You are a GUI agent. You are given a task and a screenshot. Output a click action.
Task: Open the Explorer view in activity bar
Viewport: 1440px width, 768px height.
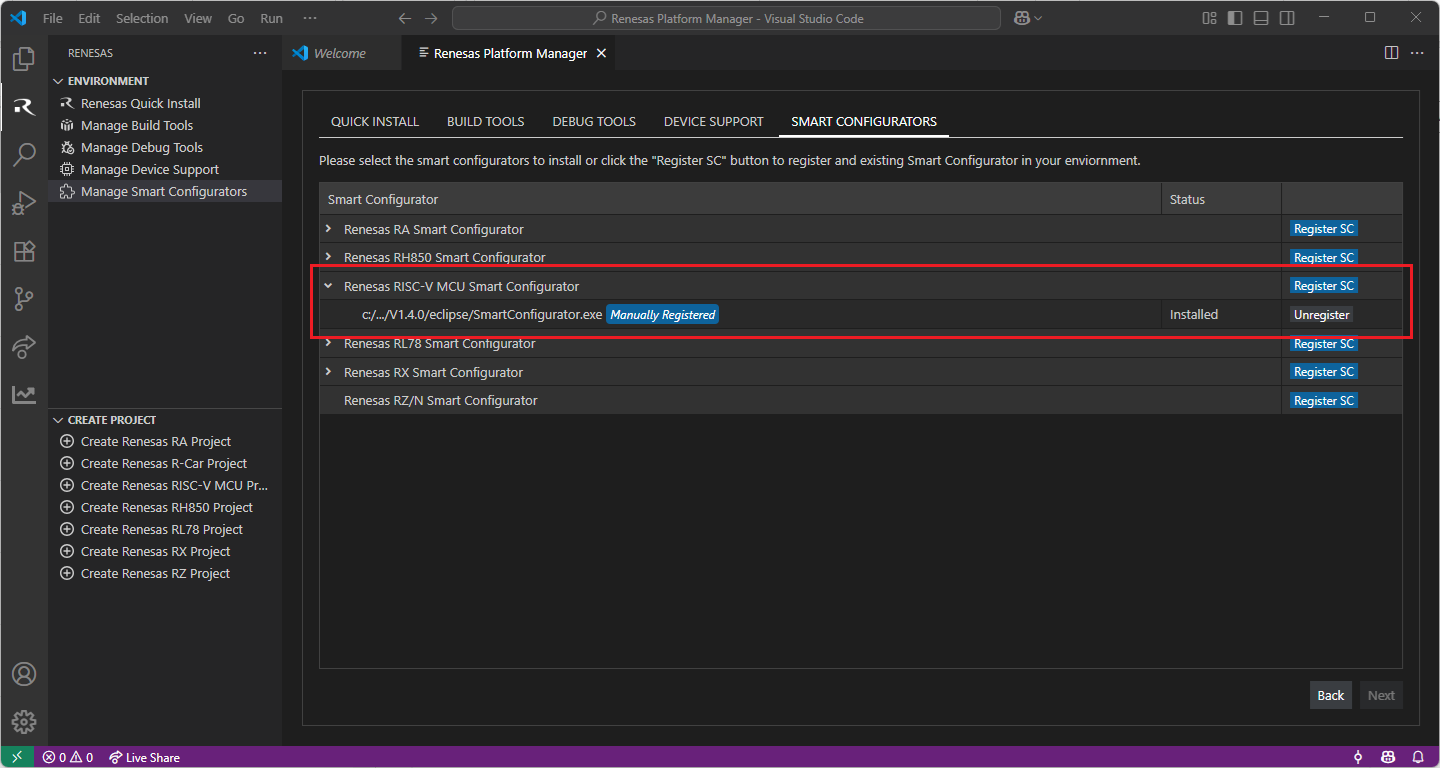coord(24,59)
